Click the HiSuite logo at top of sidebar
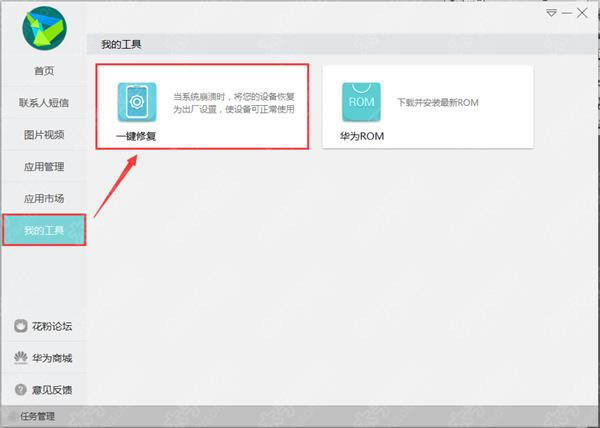This screenshot has width=600, height=428. click(x=43, y=28)
